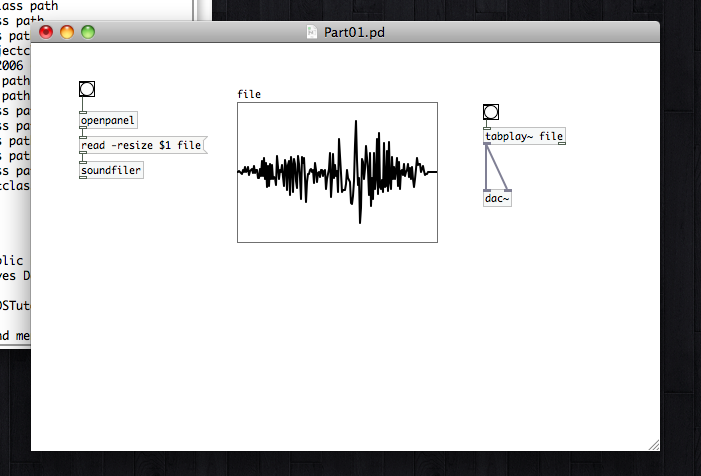The image size is (701, 476).
Task: Click the outlet under the soundfiler object
Action: tap(82, 177)
